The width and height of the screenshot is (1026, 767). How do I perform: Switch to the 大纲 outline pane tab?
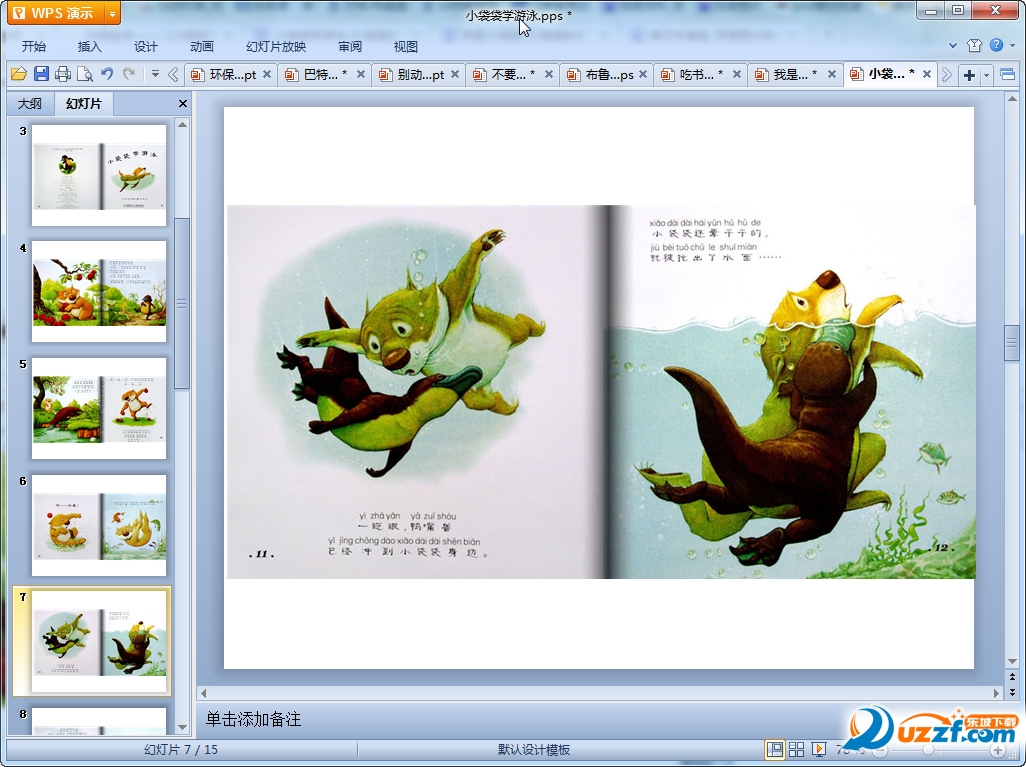[29, 103]
